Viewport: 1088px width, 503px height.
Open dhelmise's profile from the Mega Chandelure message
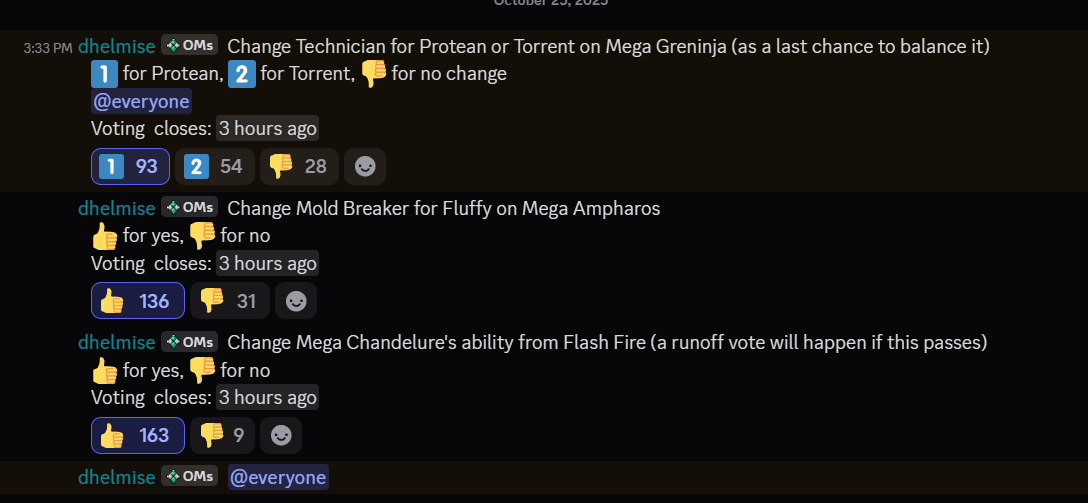click(x=116, y=342)
